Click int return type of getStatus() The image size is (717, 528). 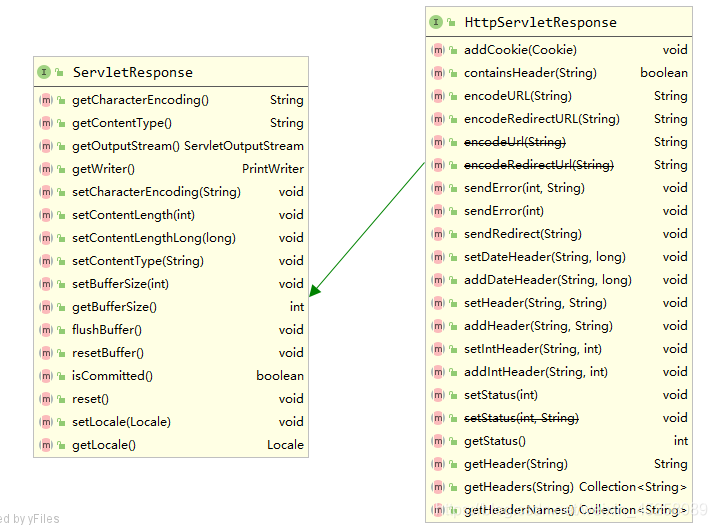pos(681,441)
